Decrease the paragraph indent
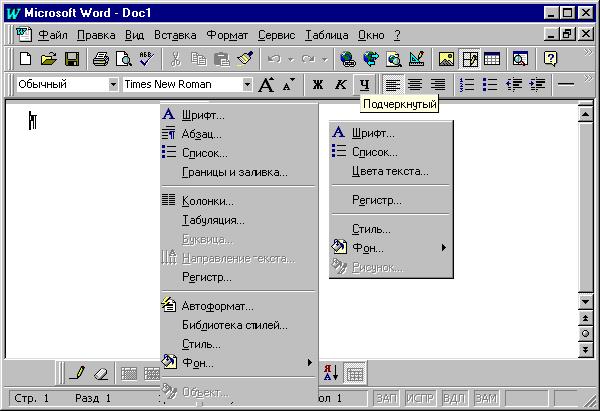 pos(514,85)
